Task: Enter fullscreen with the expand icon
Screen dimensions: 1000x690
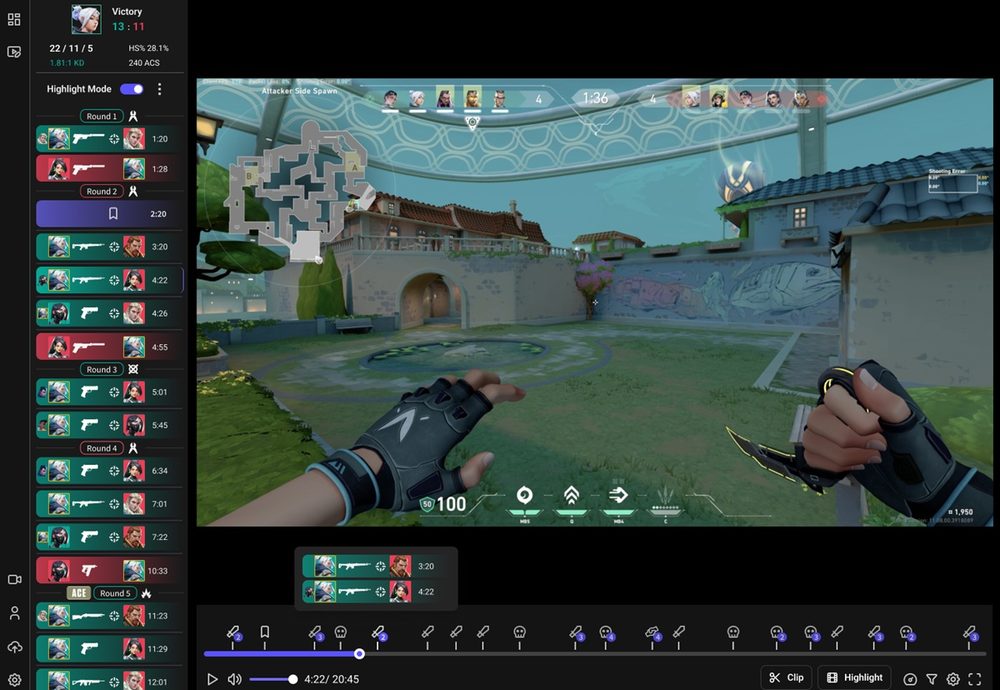Action: [974, 679]
